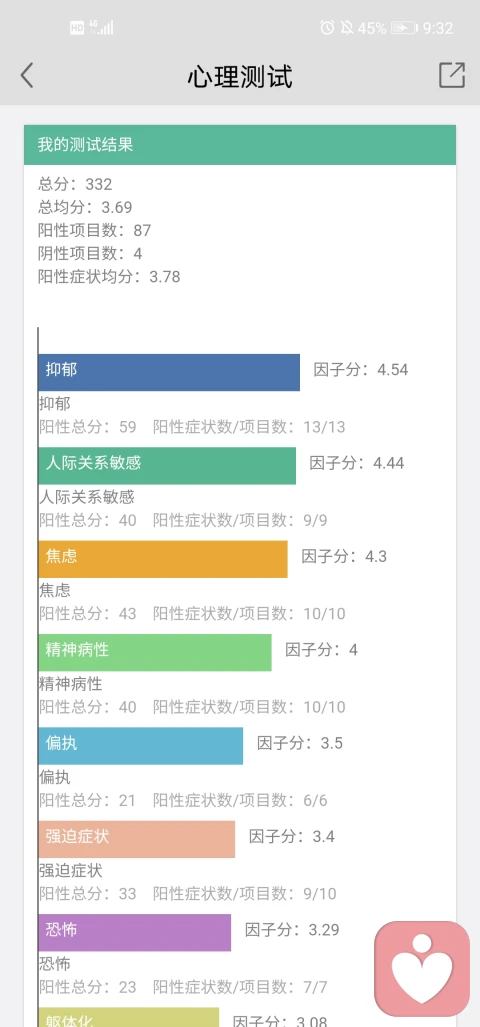The height and width of the screenshot is (1027, 480).
Task: Tap the muted bell status icon
Action: pyautogui.click(x=346, y=28)
